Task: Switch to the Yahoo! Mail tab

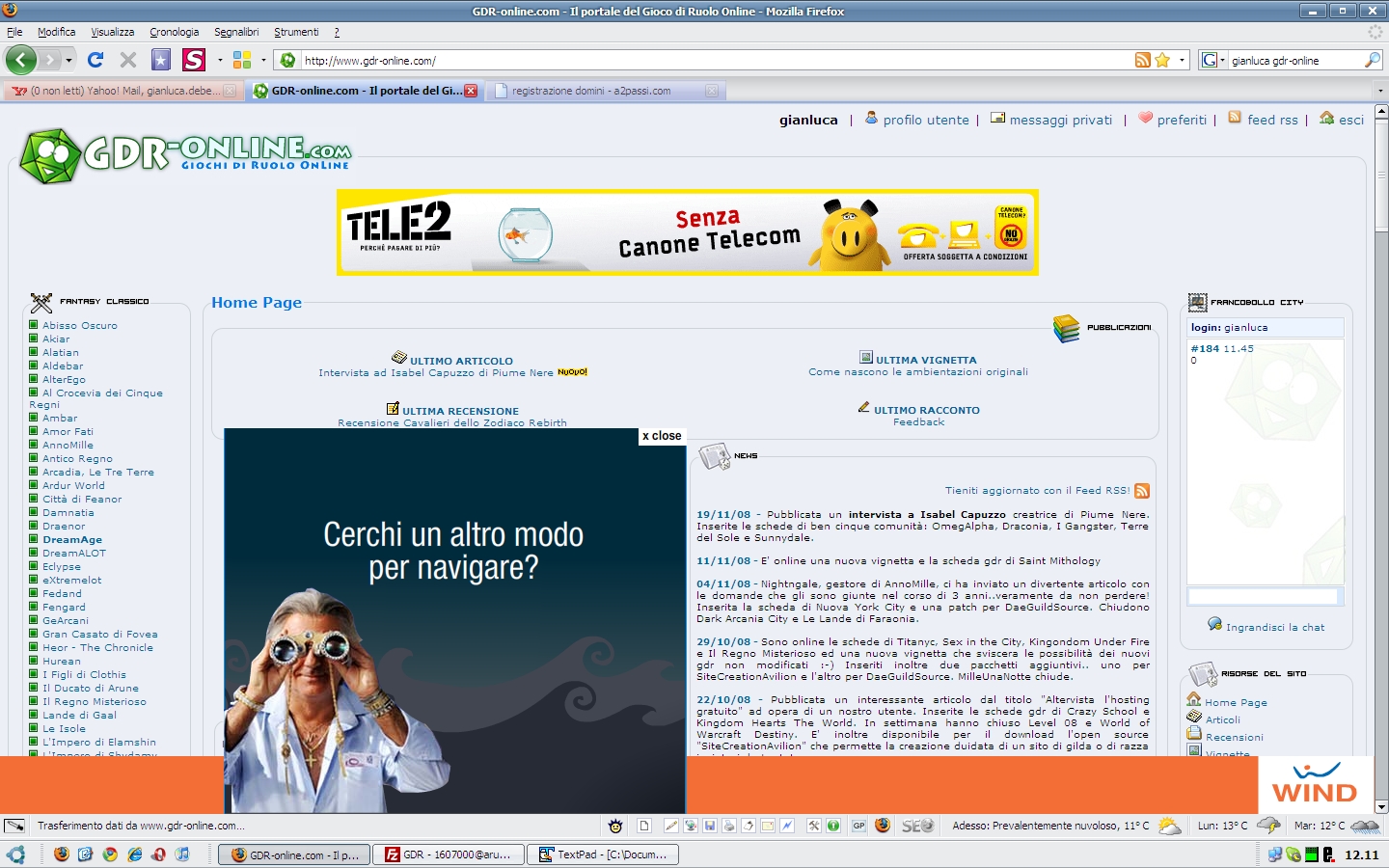Action: tap(122, 91)
